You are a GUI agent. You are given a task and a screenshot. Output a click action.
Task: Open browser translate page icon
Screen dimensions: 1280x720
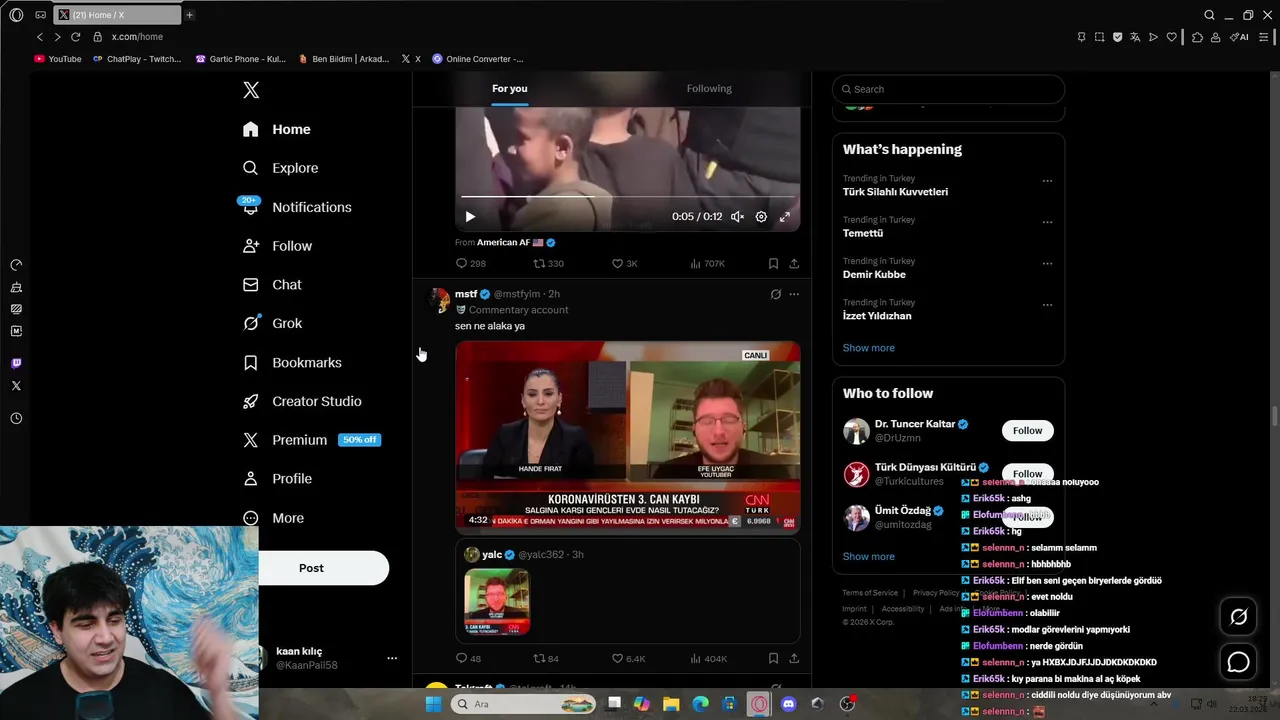point(1135,37)
